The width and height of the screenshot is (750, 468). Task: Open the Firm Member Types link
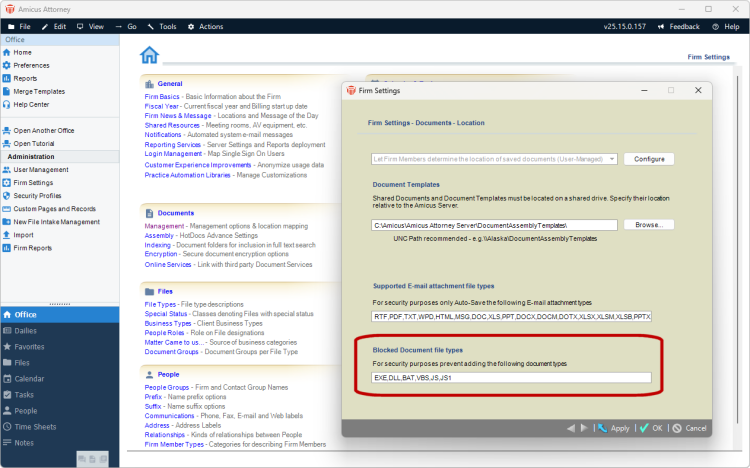pyautogui.click(x=174, y=445)
